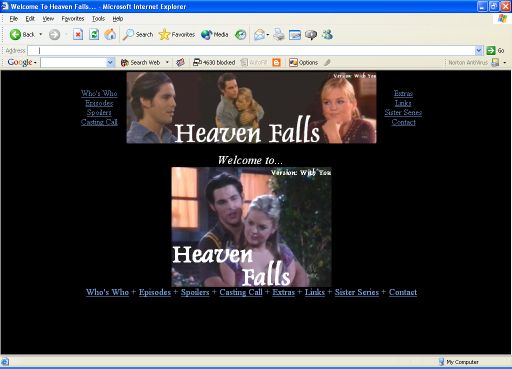Open the History toolbar icon

pyautogui.click(x=241, y=34)
